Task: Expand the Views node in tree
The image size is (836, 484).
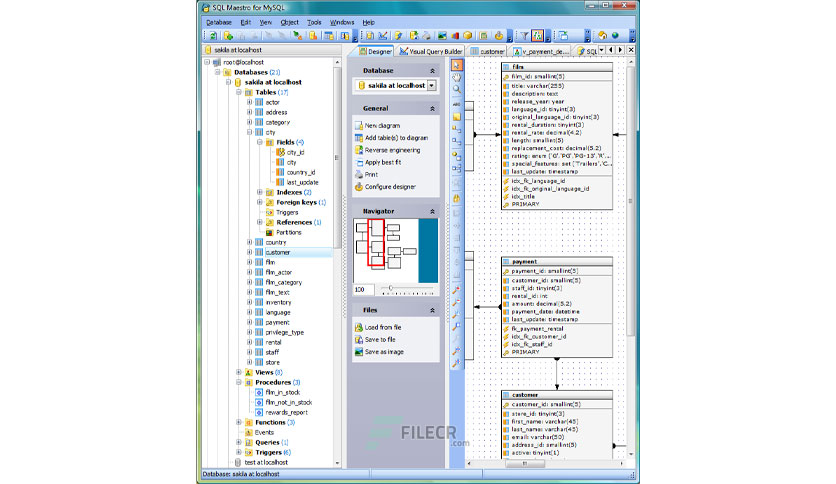Action: [x=239, y=372]
